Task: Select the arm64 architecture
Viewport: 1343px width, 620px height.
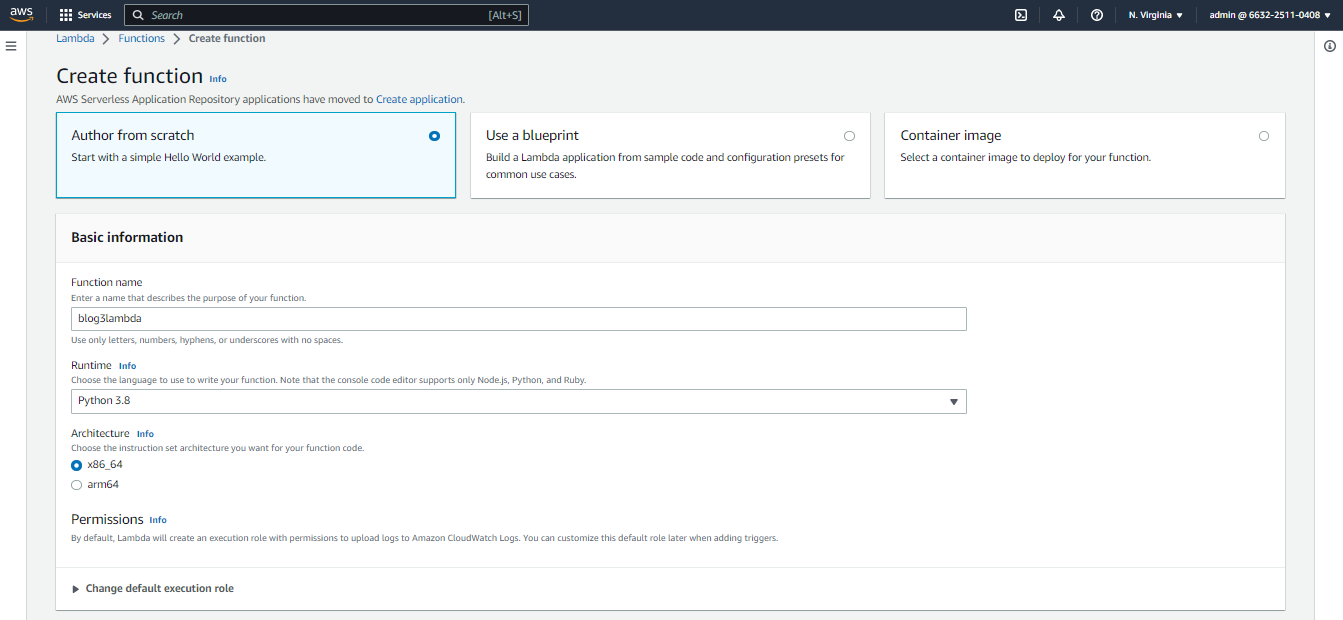Action: pyautogui.click(x=77, y=485)
